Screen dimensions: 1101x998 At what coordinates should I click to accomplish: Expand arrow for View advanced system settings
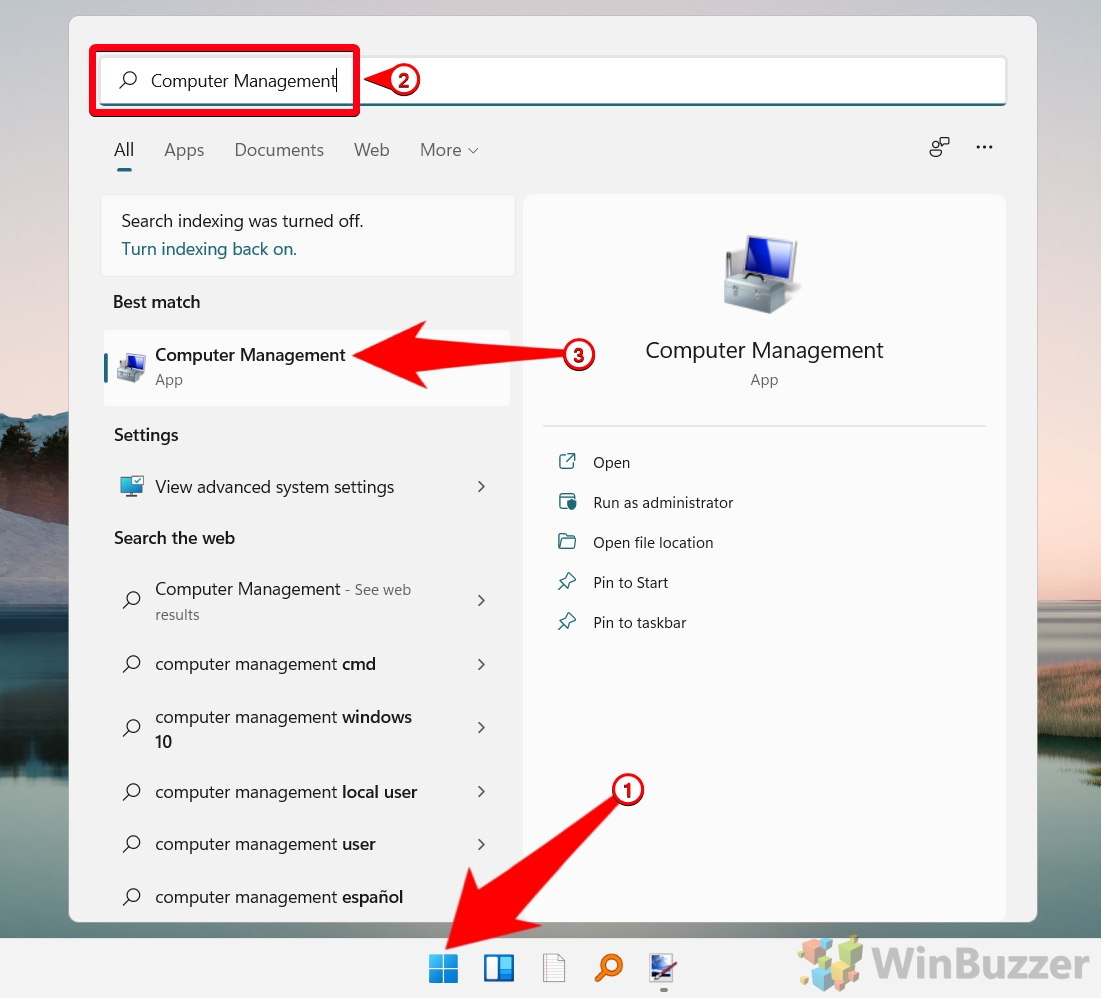point(481,486)
